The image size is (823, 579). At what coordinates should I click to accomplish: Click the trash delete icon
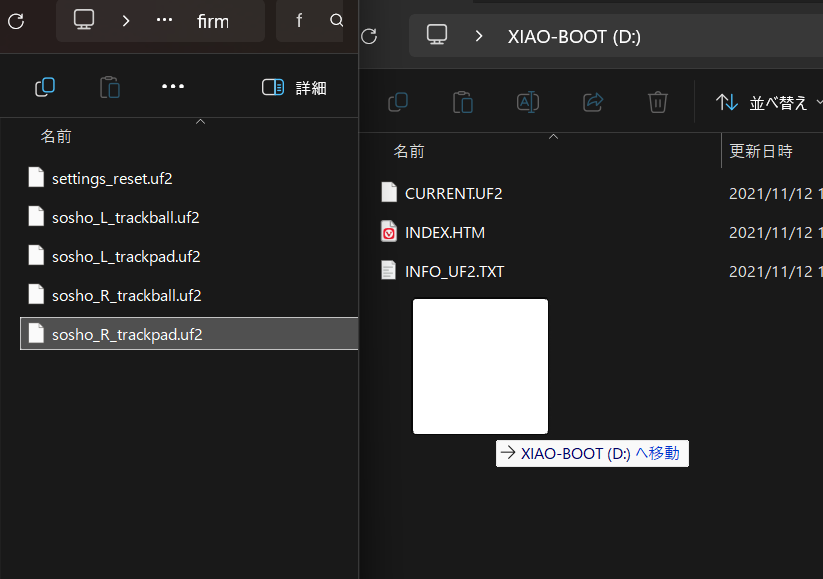tap(658, 101)
